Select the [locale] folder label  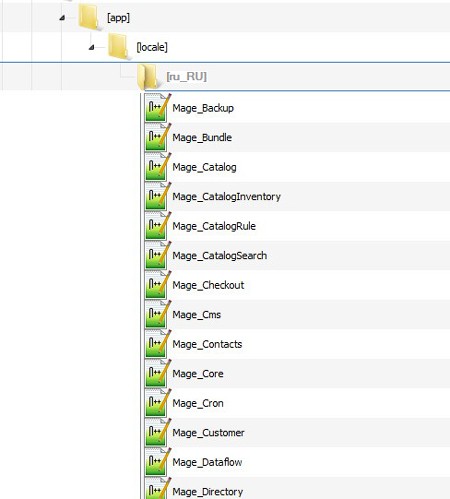(152, 47)
